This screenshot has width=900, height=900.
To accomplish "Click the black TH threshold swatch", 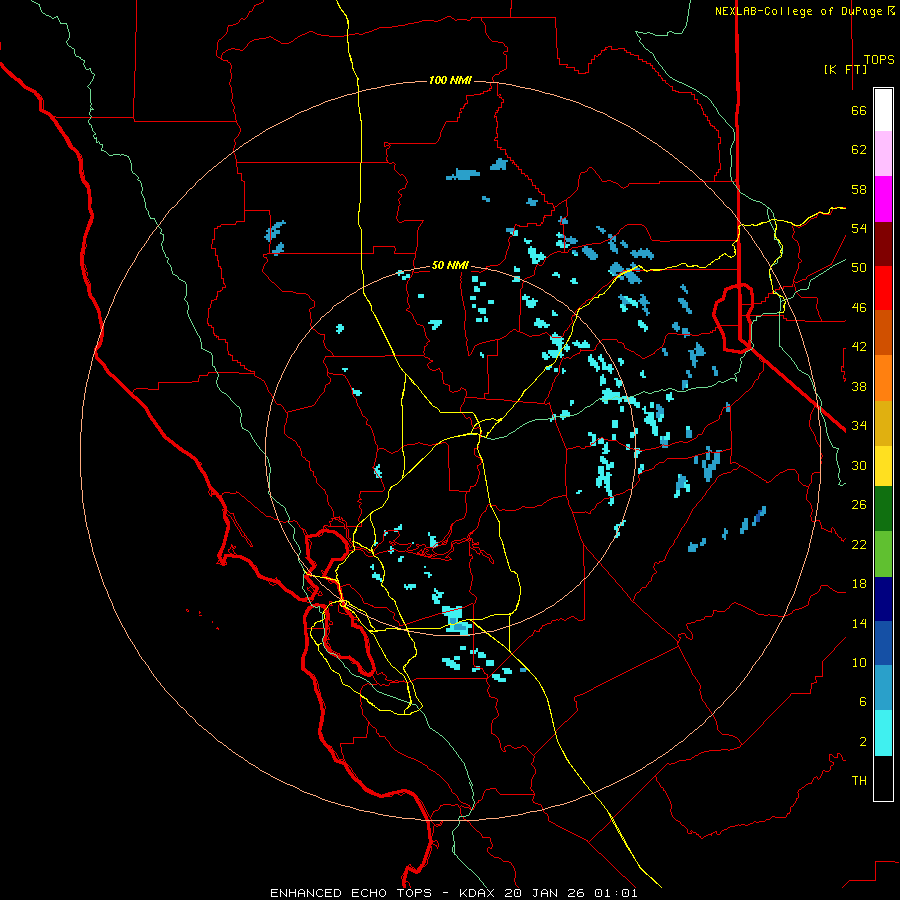I will pos(883,778).
